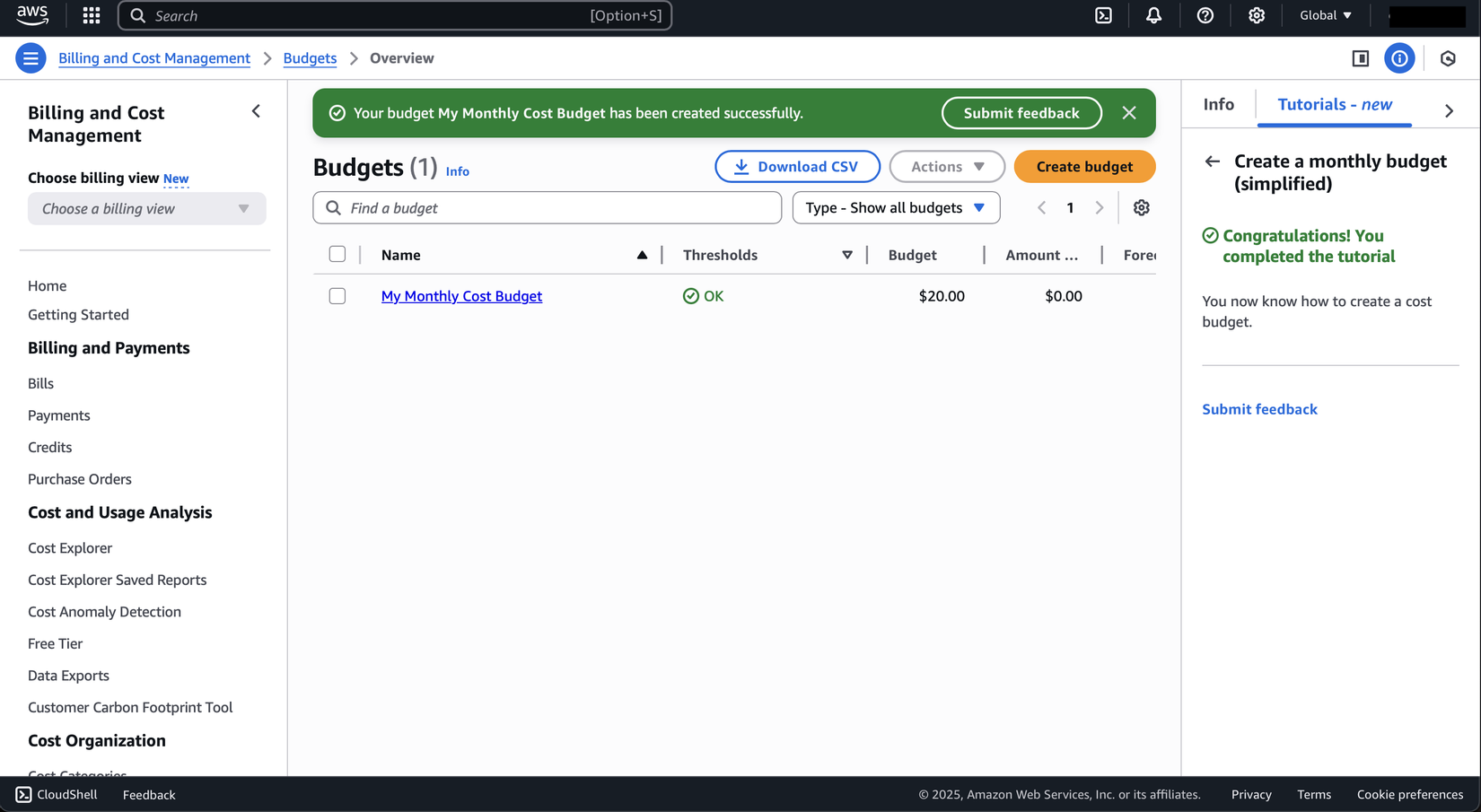Click the blue info circle icon

click(1399, 58)
